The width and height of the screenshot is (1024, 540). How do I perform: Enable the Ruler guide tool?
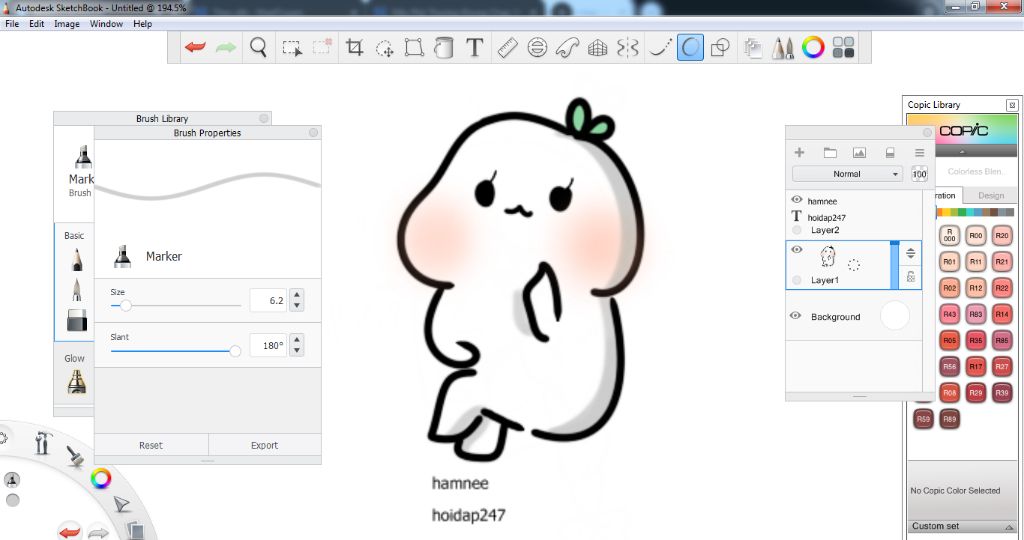507,48
